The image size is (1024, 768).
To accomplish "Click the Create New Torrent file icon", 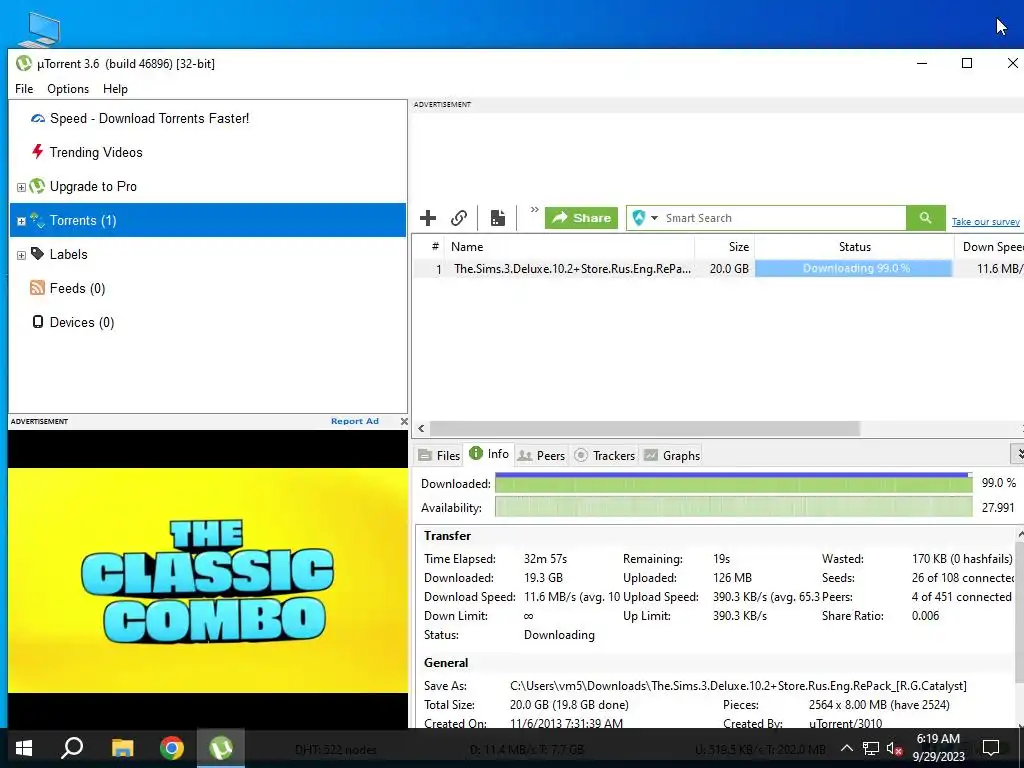I will coord(498,218).
